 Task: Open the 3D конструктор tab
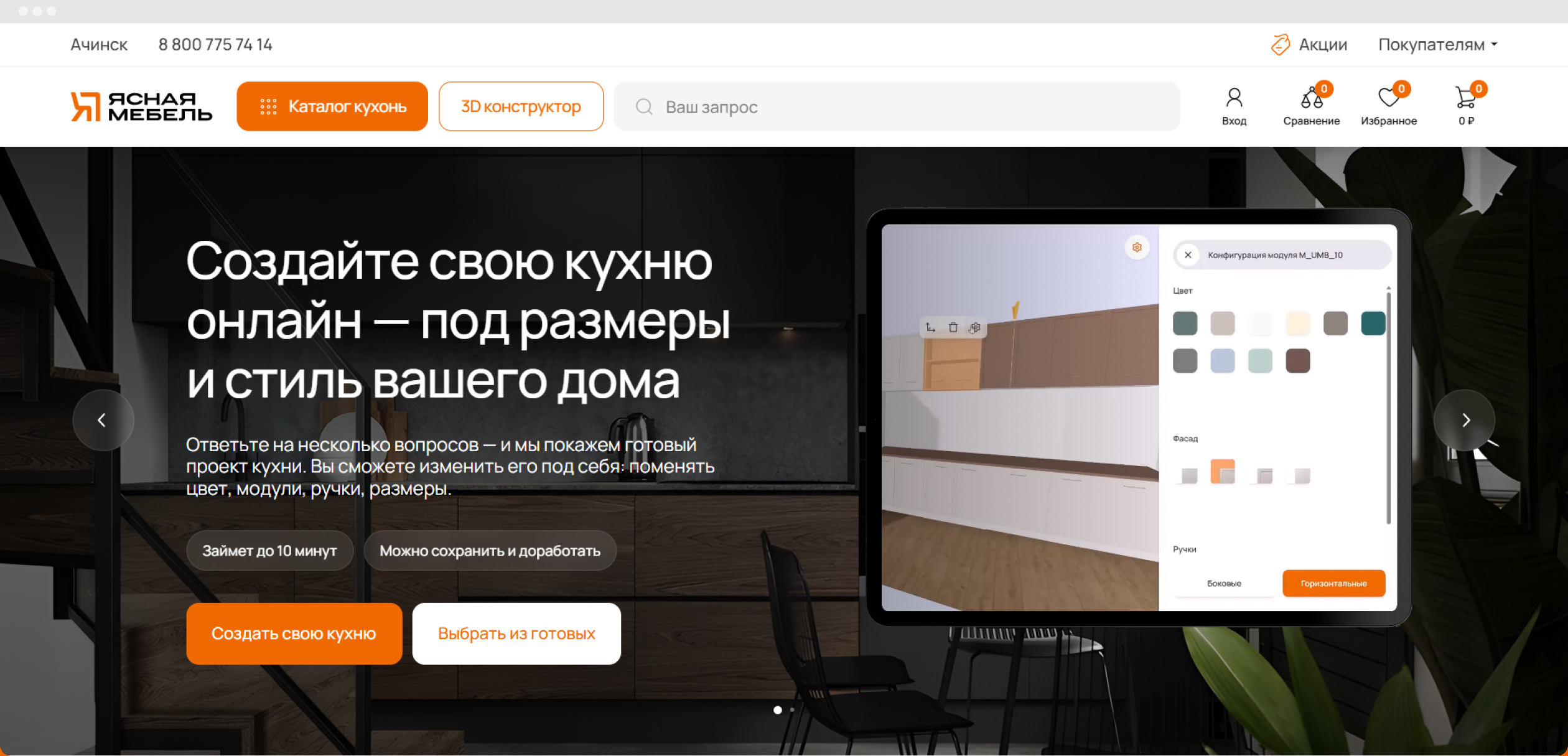[521, 106]
